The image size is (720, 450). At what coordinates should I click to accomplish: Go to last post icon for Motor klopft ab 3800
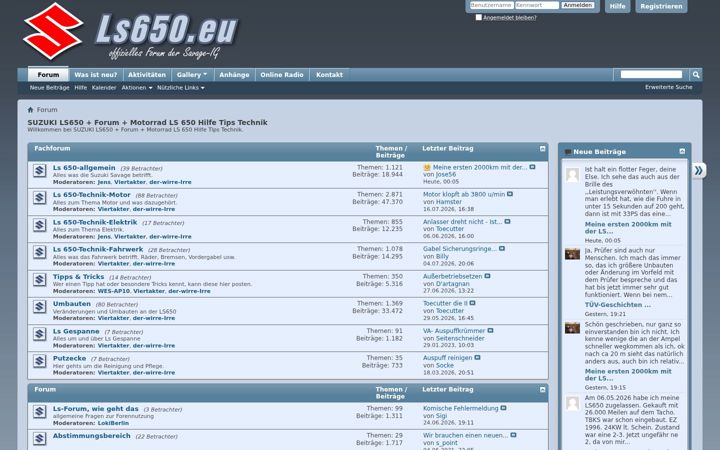click(x=510, y=194)
